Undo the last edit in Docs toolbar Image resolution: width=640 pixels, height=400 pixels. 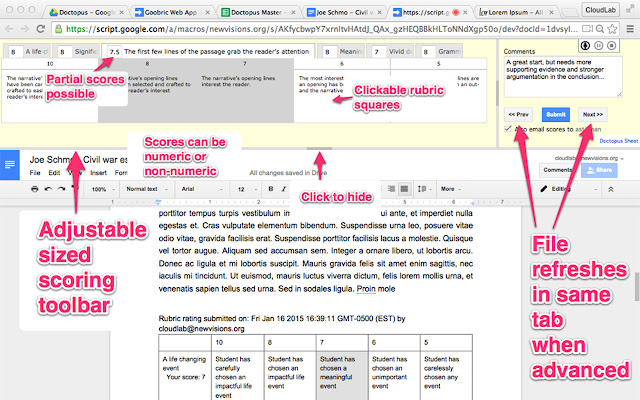coord(48,189)
